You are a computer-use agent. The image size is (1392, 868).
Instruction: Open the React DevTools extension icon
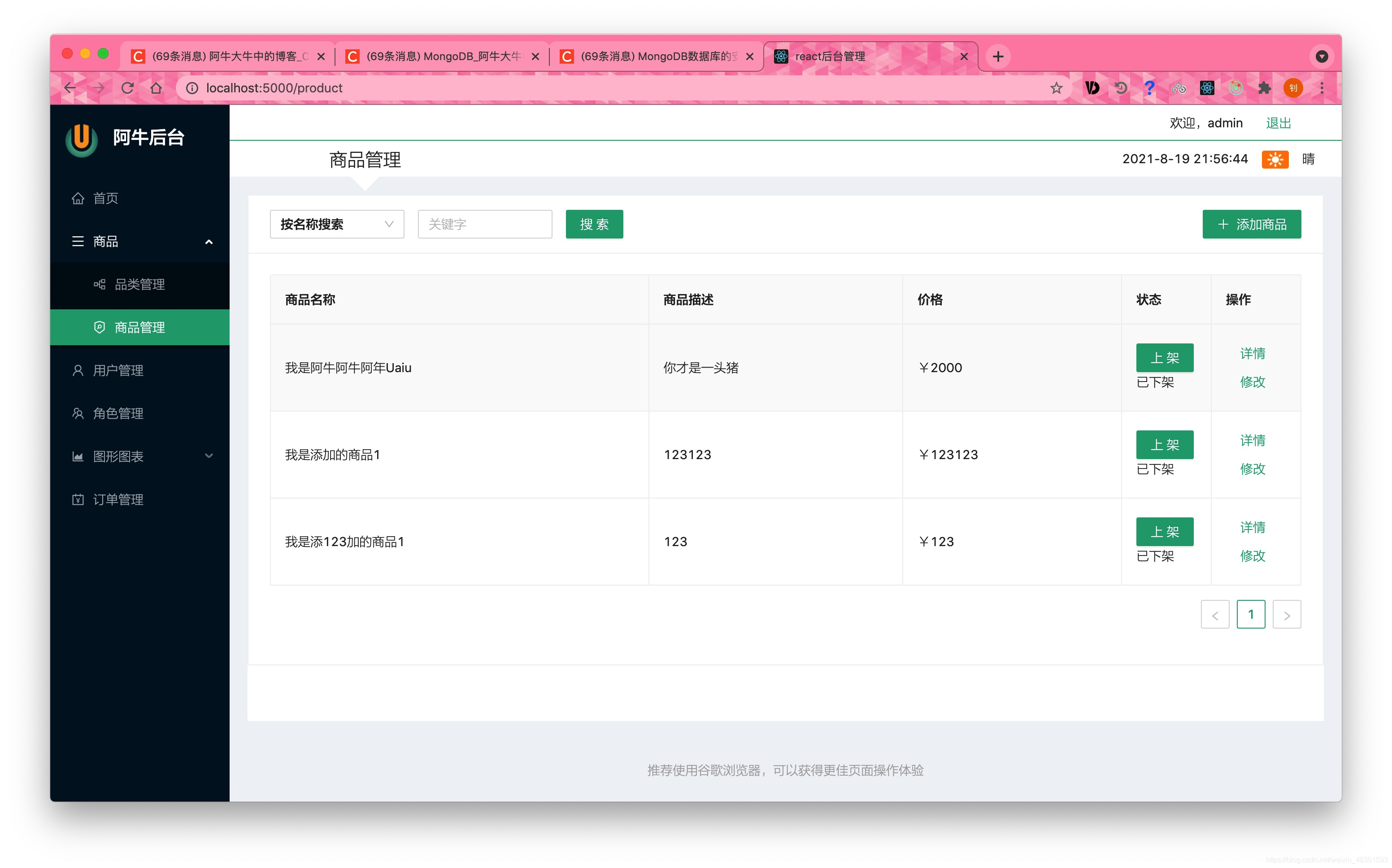pyautogui.click(x=1207, y=88)
